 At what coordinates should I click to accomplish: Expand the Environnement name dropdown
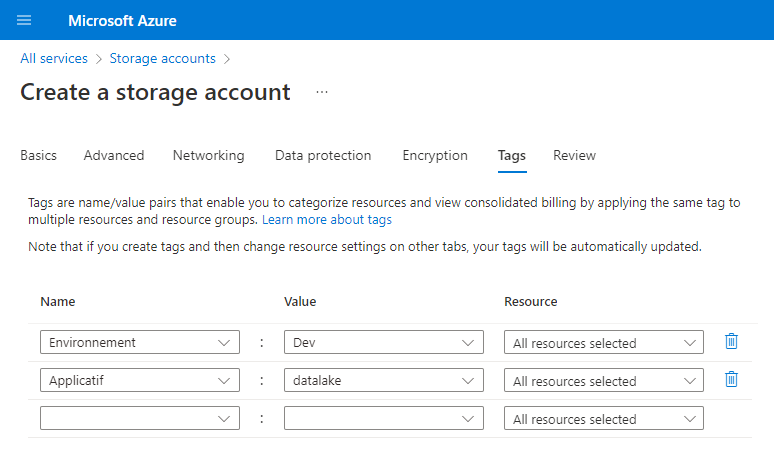140,342
